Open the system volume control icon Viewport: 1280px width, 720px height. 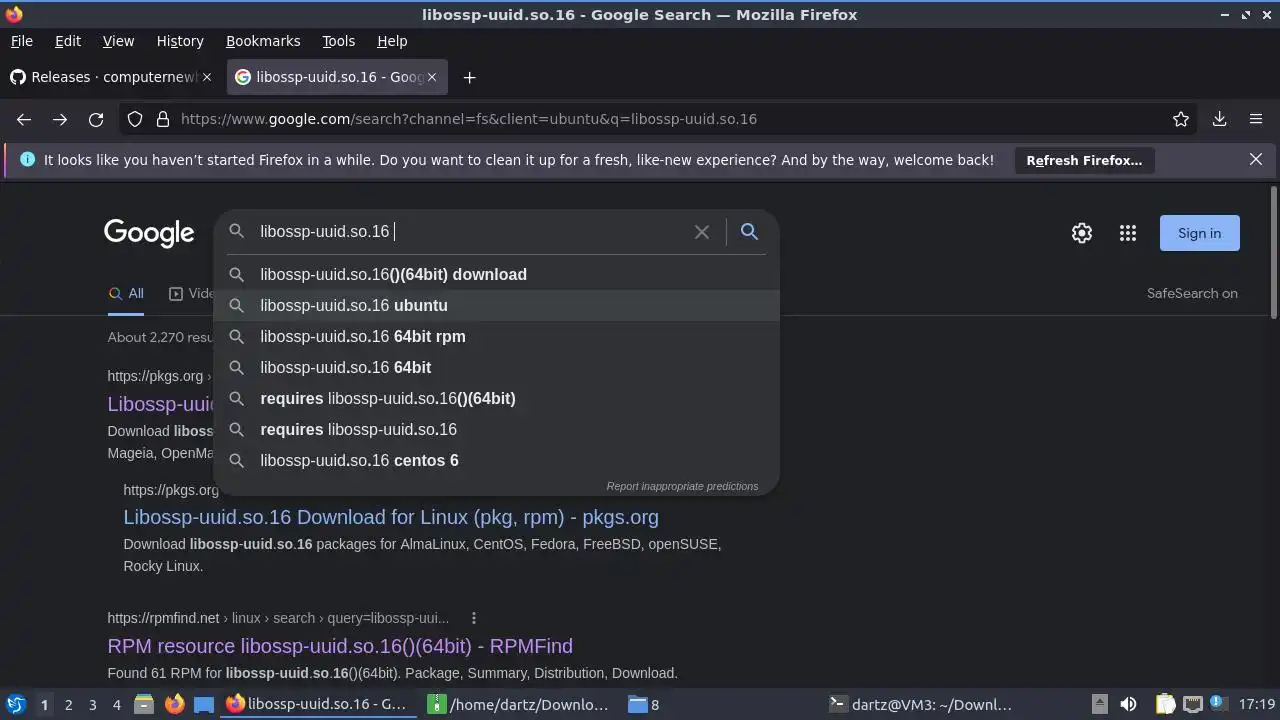point(1128,704)
